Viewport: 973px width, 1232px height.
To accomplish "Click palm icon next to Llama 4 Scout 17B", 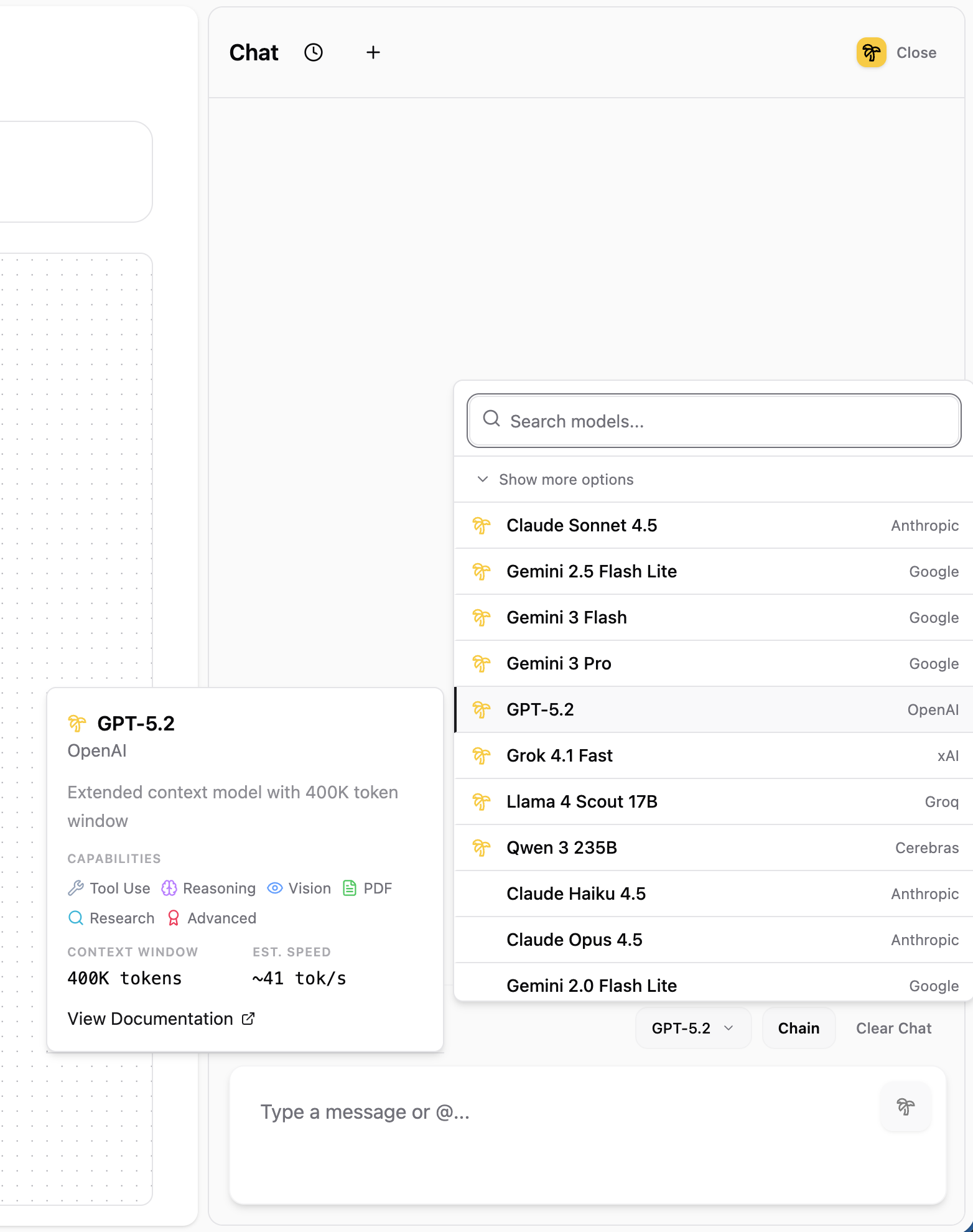I will pyautogui.click(x=482, y=802).
